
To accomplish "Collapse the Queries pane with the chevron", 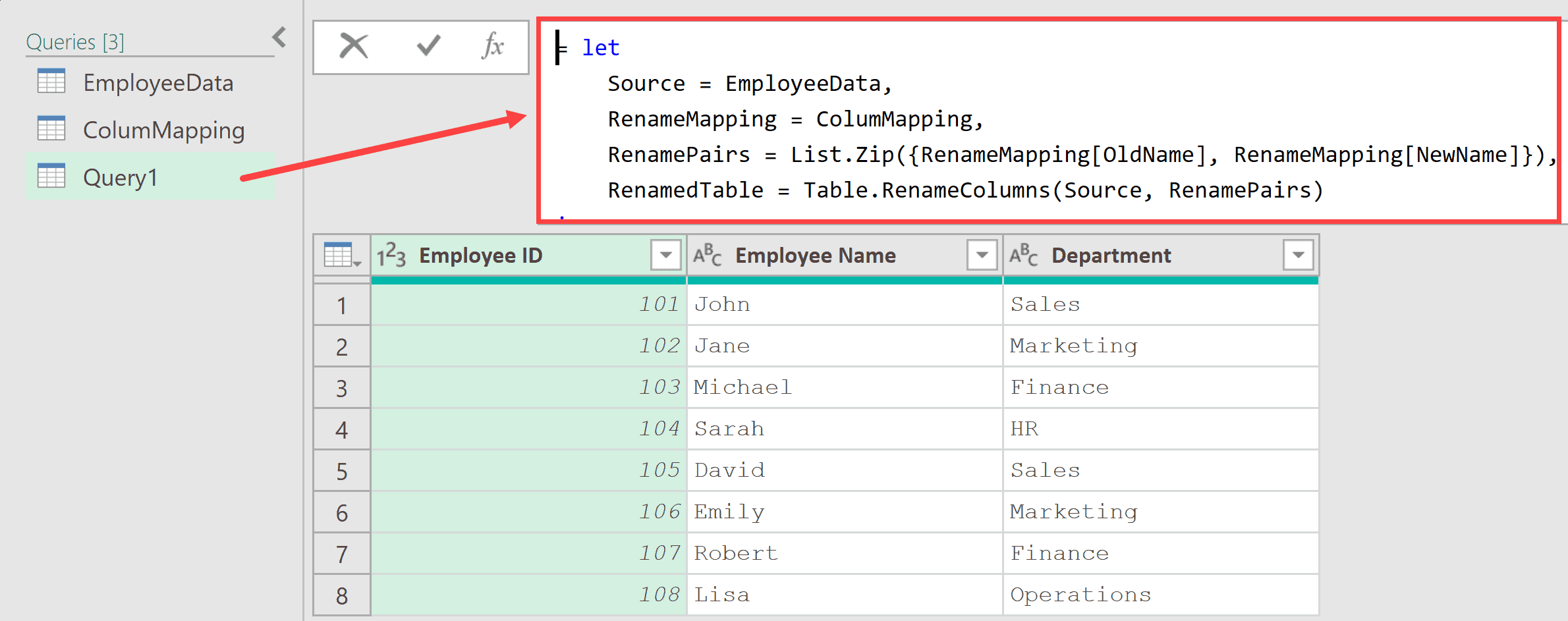I will (x=279, y=38).
